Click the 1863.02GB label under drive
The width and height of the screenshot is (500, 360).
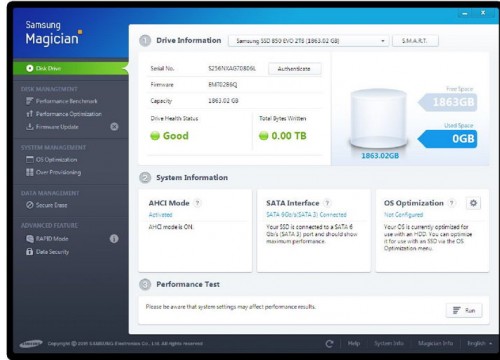tap(380, 156)
